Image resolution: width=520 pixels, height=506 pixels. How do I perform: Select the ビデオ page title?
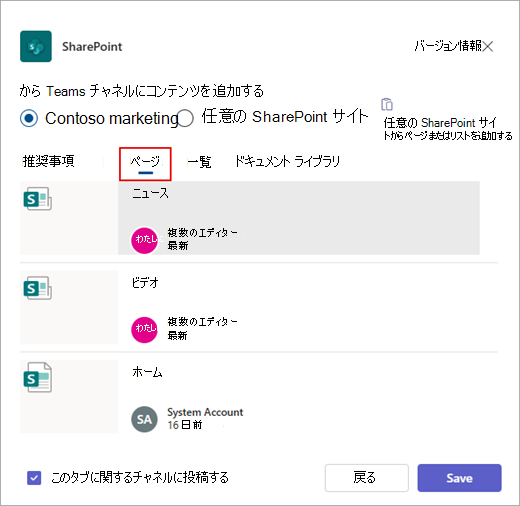point(145,283)
